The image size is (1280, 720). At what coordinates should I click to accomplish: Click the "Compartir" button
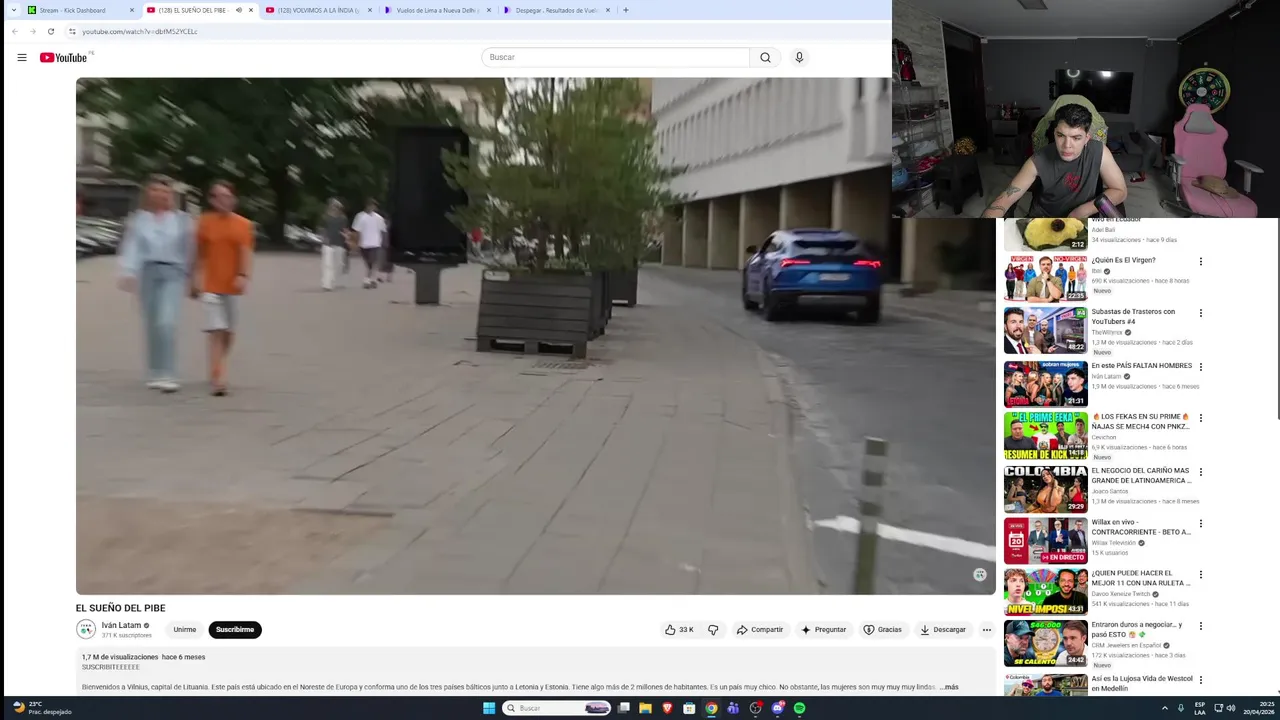(x=760, y=630)
